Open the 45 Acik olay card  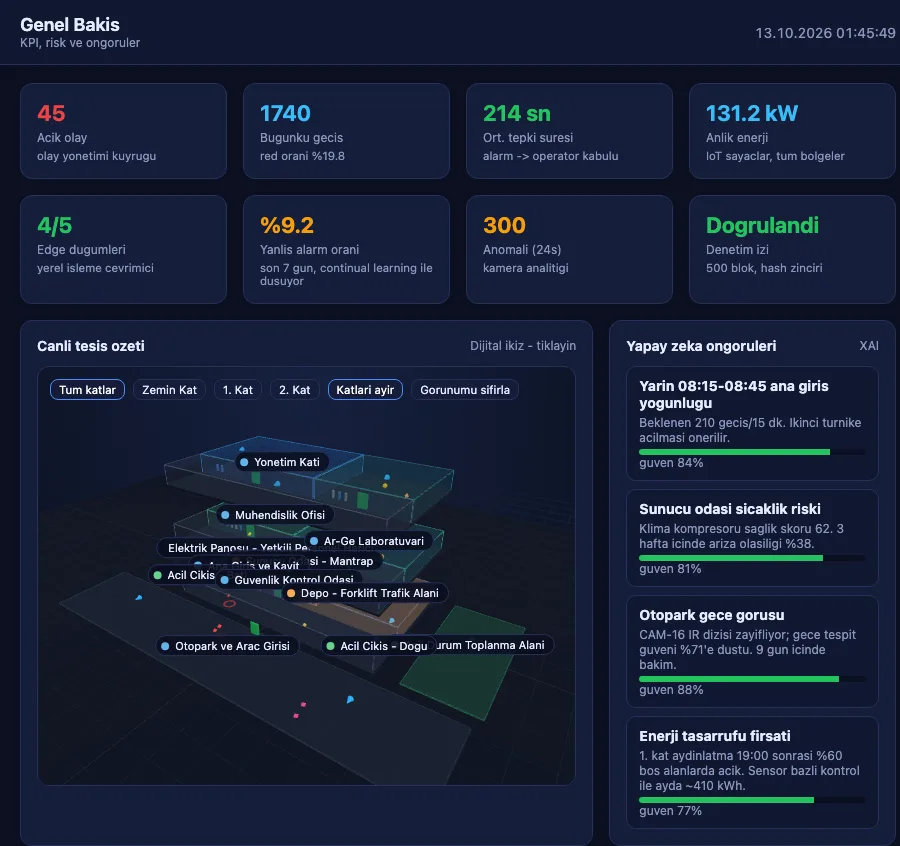[x=123, y=131]
